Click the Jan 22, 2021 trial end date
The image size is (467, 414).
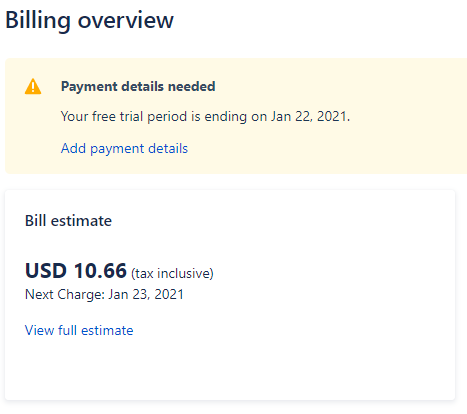tap(310, 117)
